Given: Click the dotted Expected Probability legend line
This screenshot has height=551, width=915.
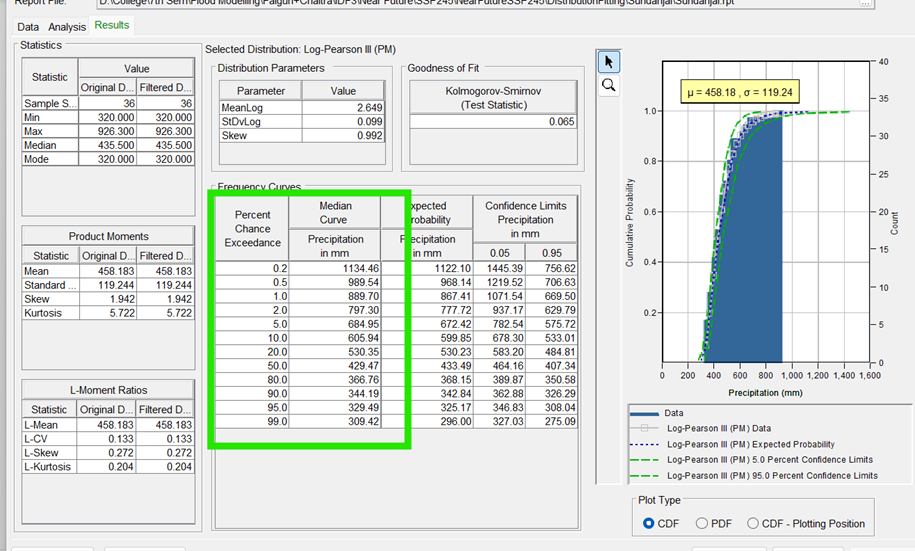Looking at the screenshot, I should (x=646, y=444).
